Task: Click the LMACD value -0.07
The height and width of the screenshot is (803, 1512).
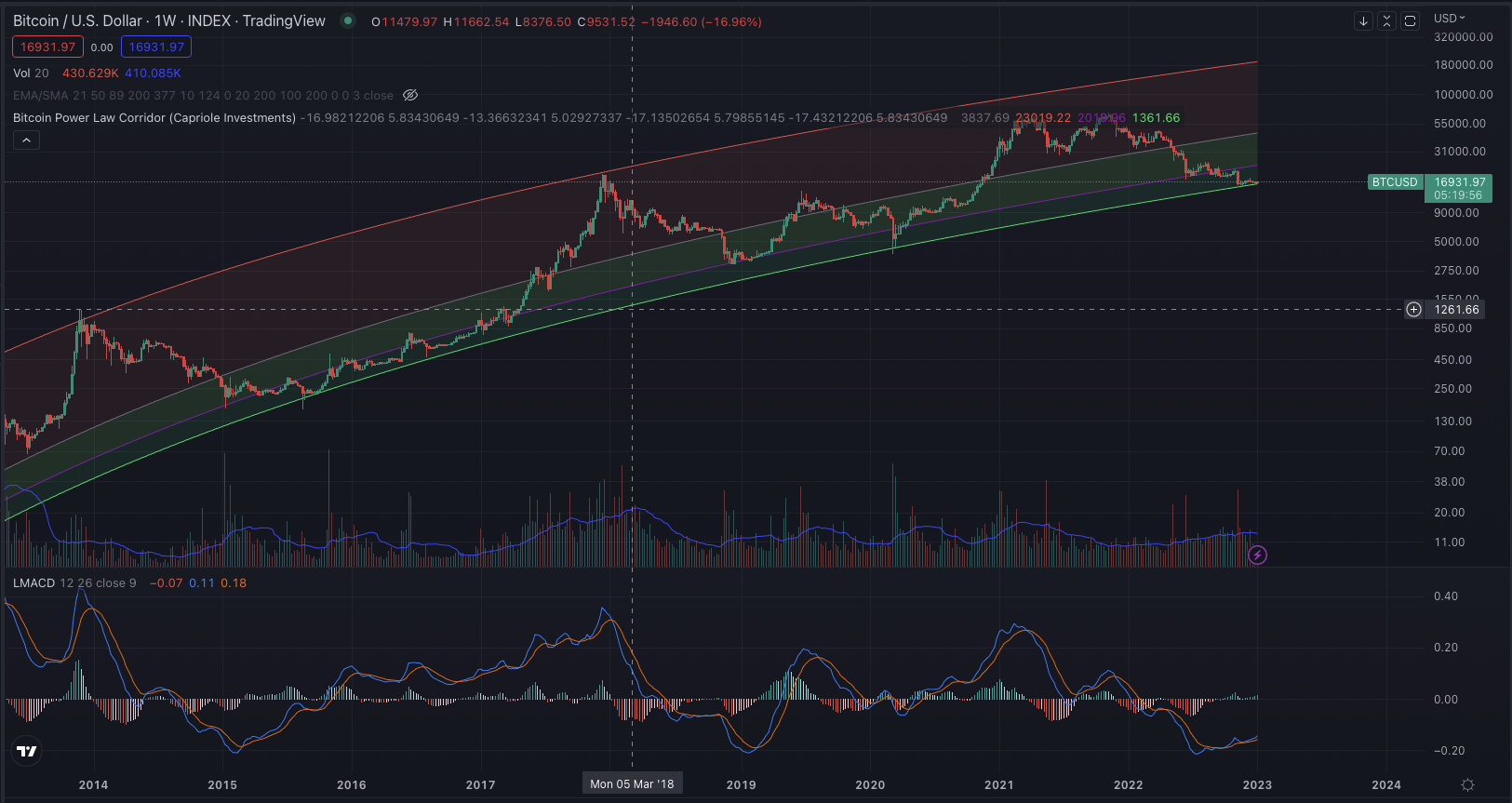Action: click(167, 582)
